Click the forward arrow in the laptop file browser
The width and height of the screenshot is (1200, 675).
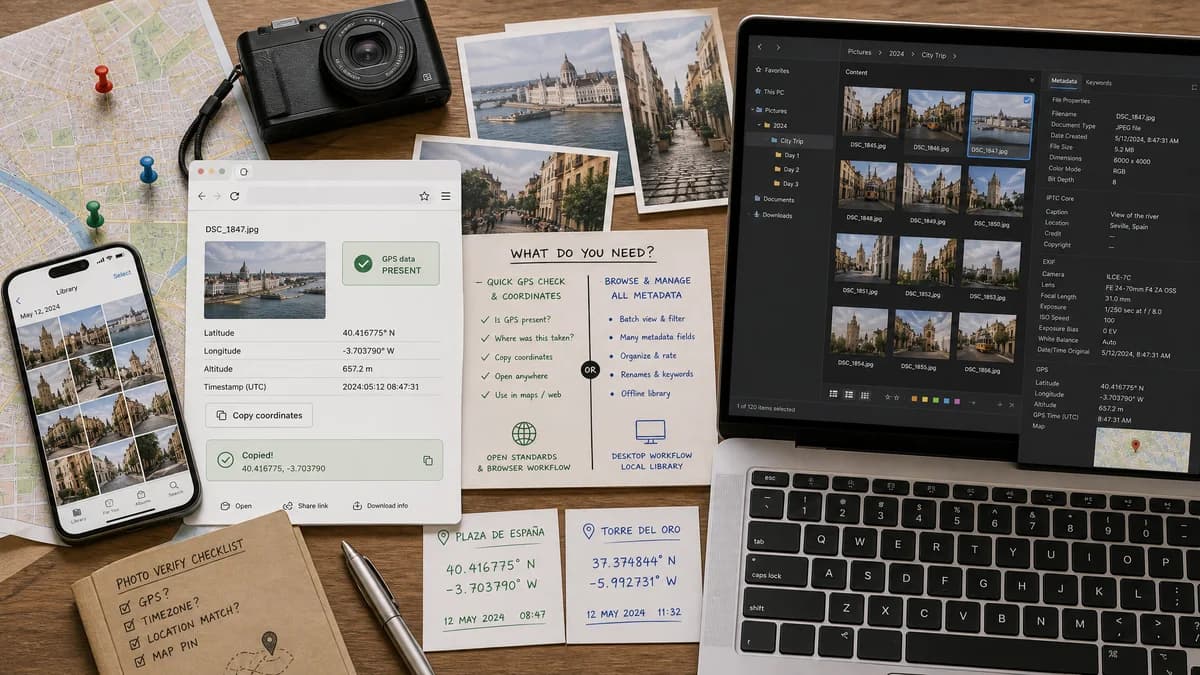pyautogui.click(x=778, y=48)
